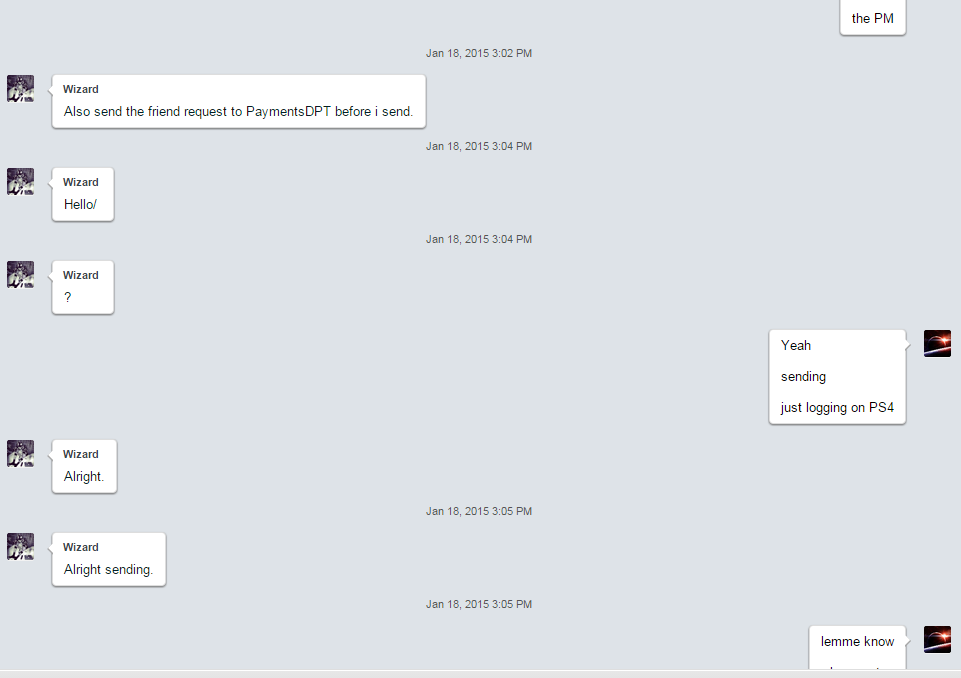Click Wizard name above 'Alright sending.'

click(80, 547)
